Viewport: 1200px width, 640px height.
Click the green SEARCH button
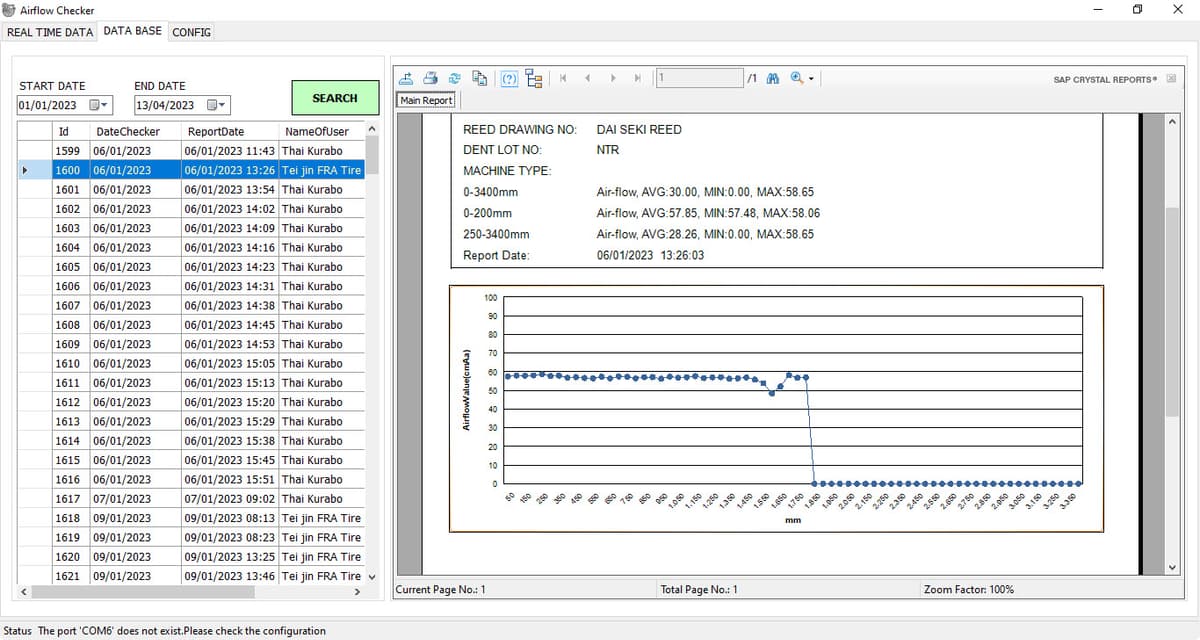335,98
